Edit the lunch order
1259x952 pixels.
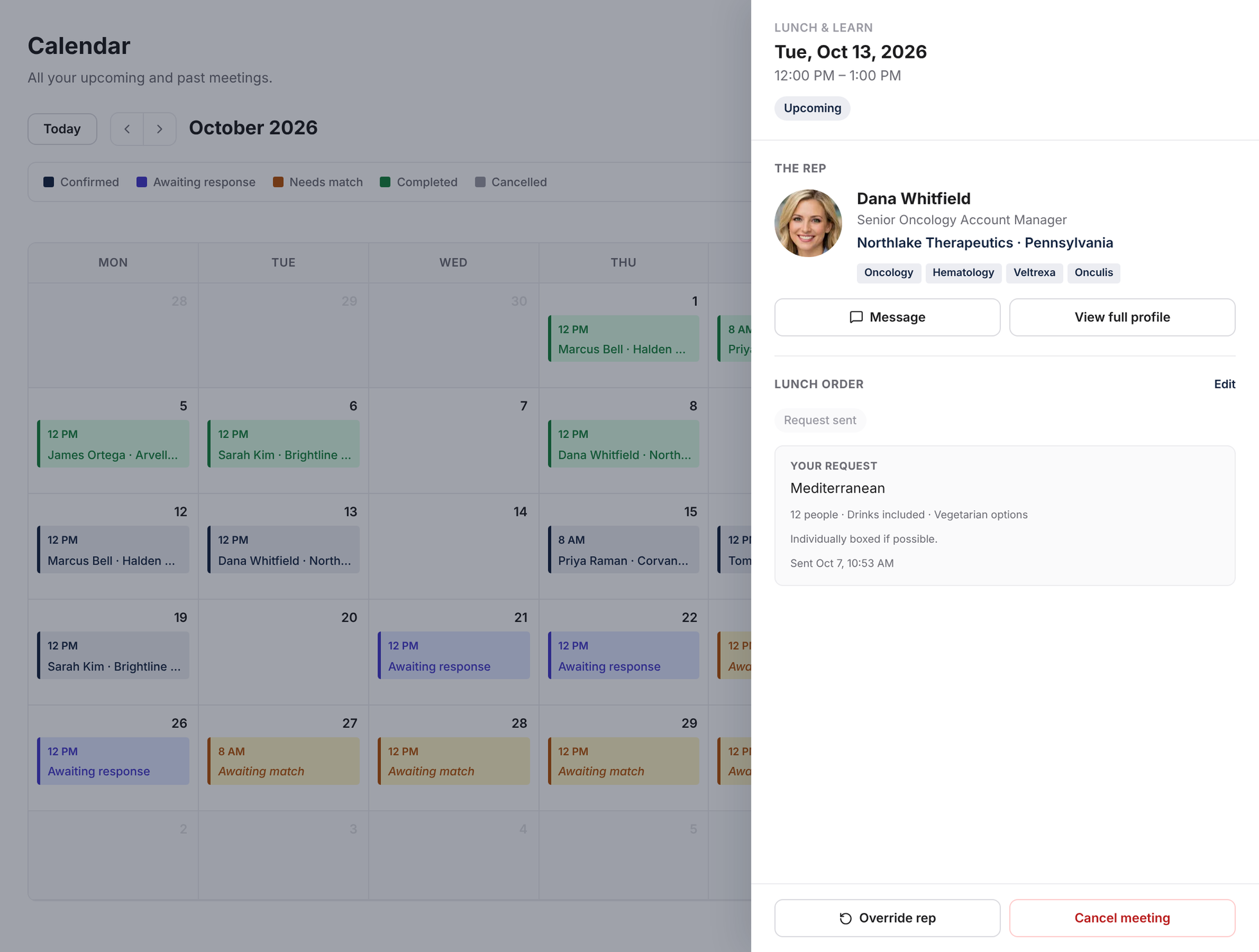tap(1224, 384)
